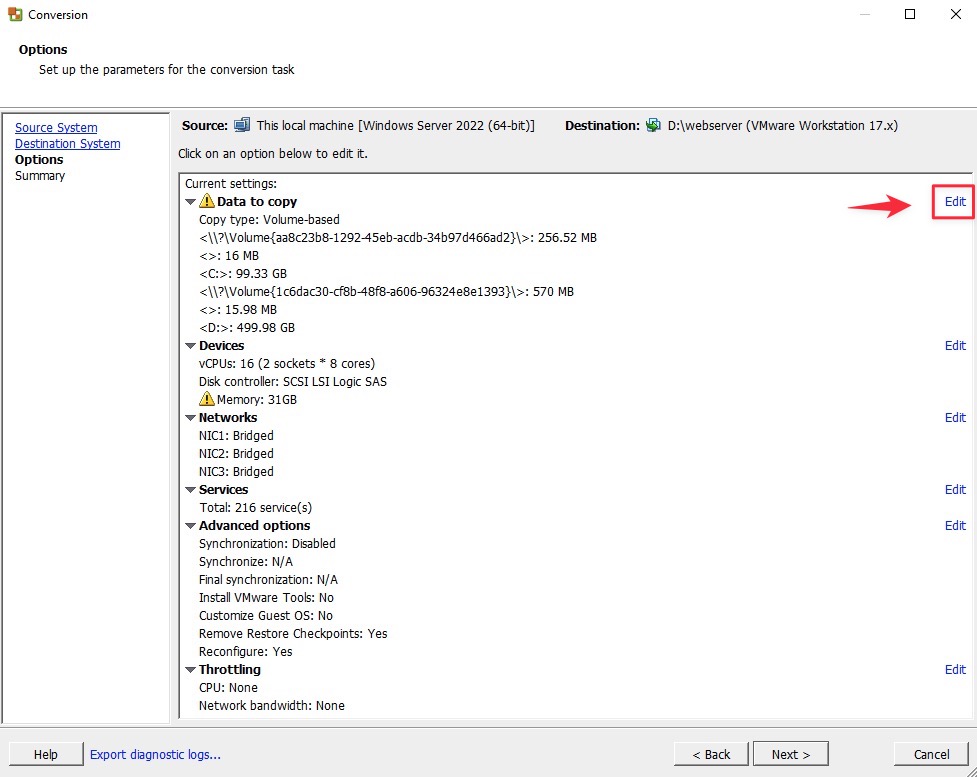Image resolution: width=977 pixels, height=777 pixels.
Task: Select the 15.98 MB volume row
Action: (238, 310)
